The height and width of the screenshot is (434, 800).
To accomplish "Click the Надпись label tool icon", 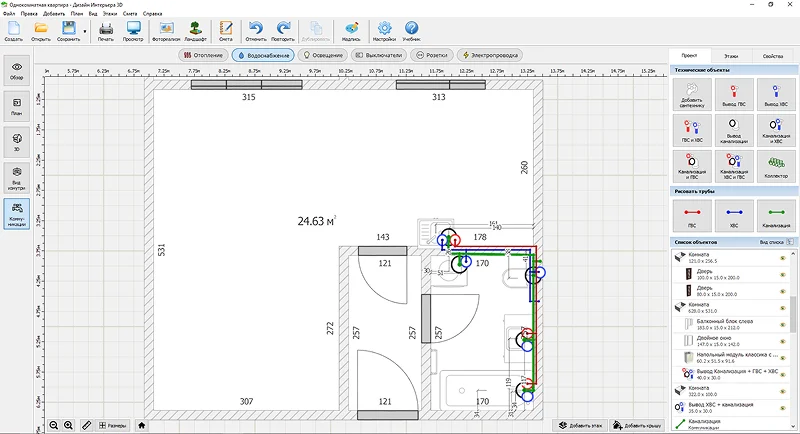I will (351, 31).
